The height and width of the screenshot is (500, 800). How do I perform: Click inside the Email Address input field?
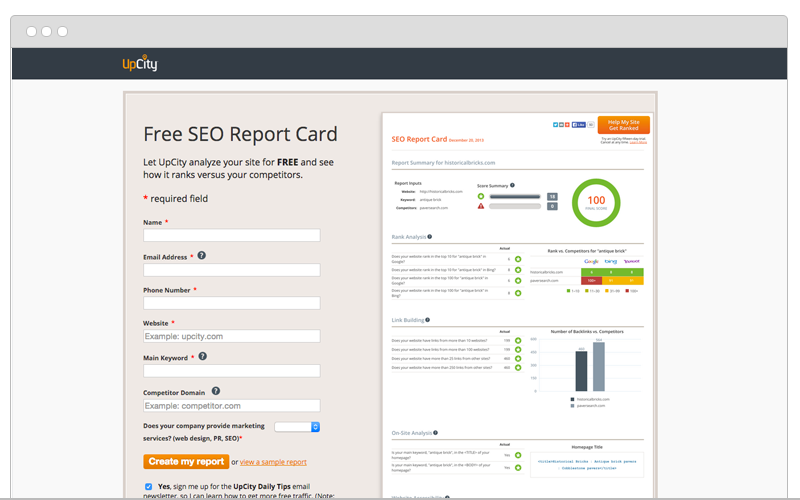pos(232,270)
